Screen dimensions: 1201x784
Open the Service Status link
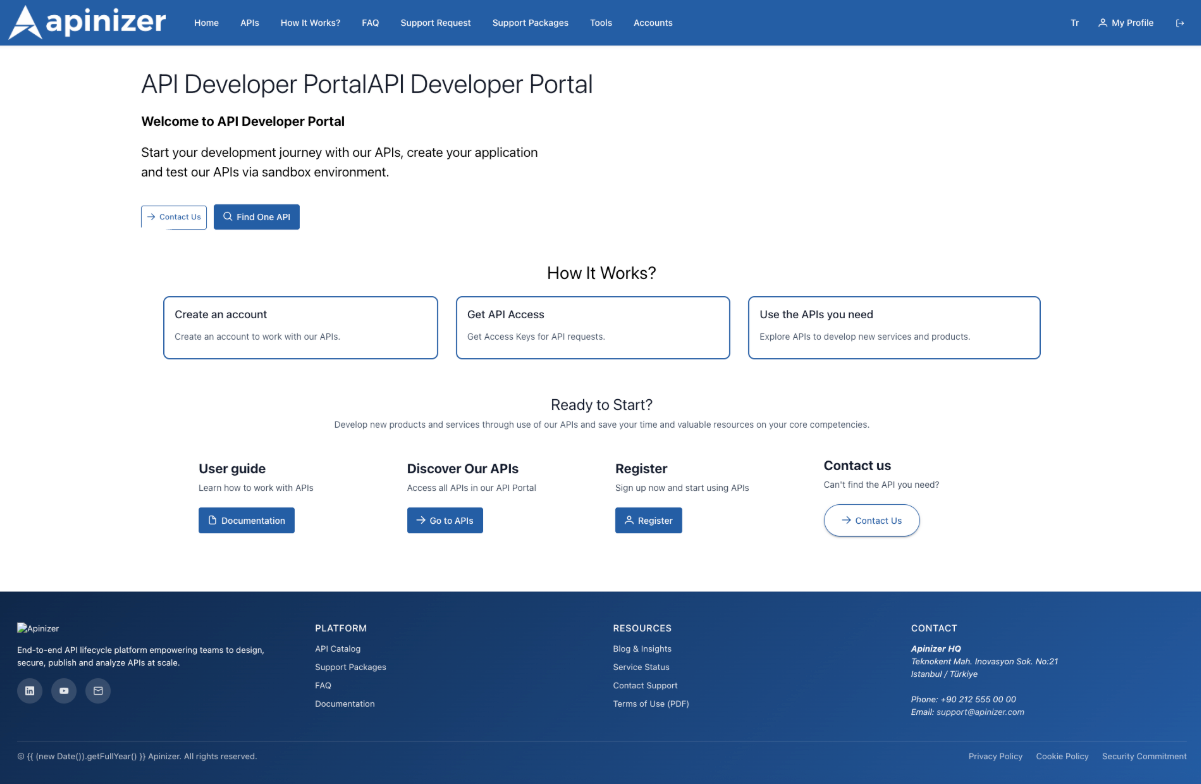click(641, 667)
